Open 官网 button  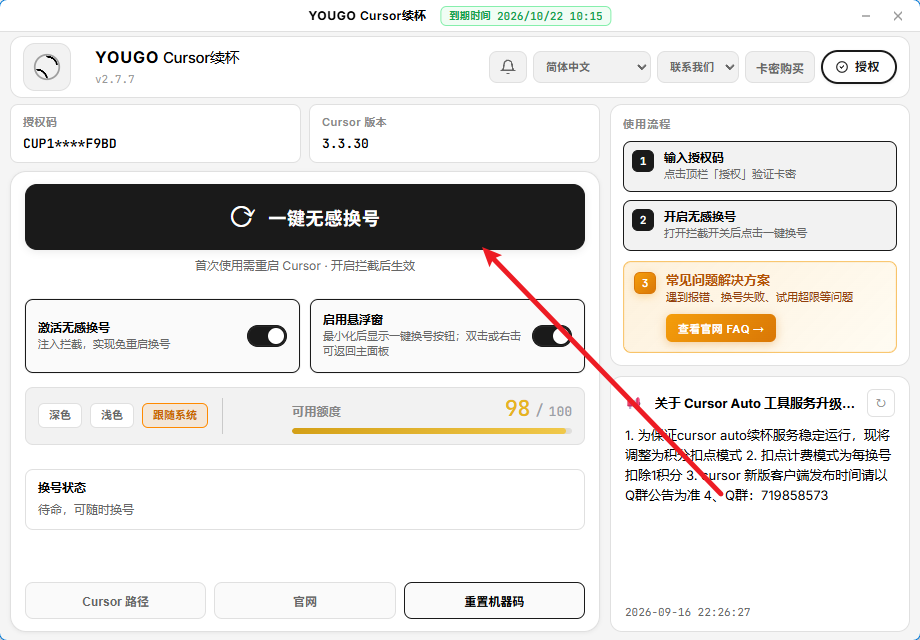coord(305,601)
